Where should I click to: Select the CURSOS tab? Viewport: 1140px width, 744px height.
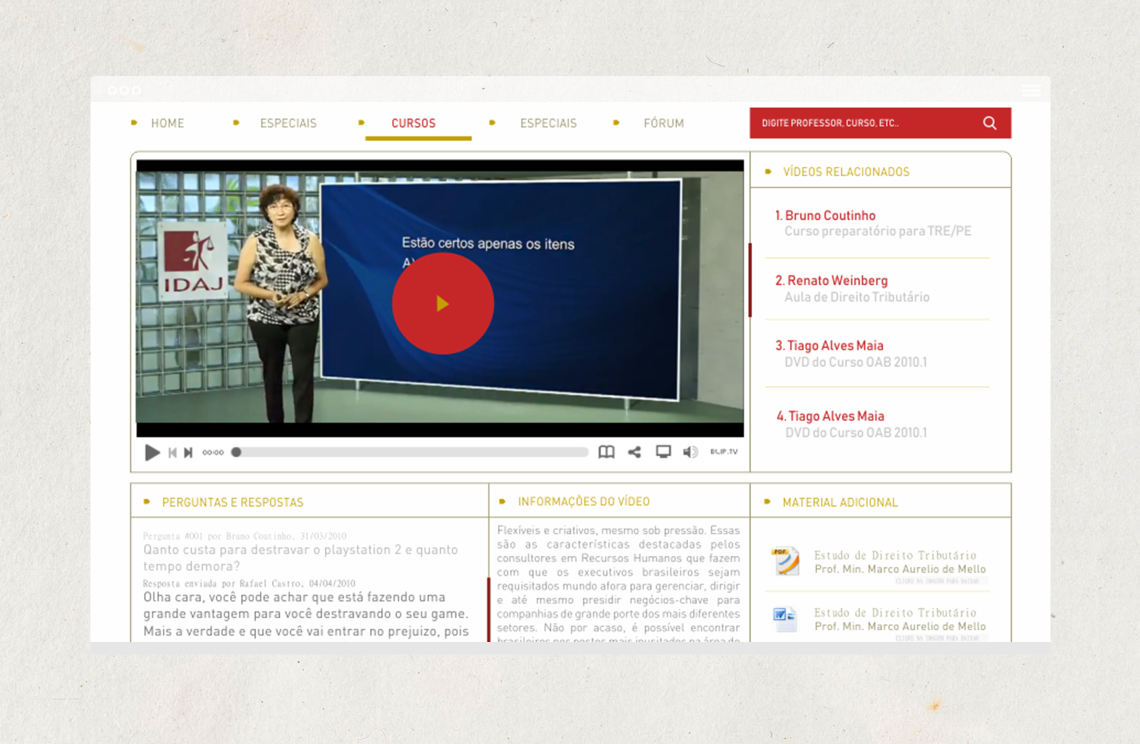coord(413,123)
